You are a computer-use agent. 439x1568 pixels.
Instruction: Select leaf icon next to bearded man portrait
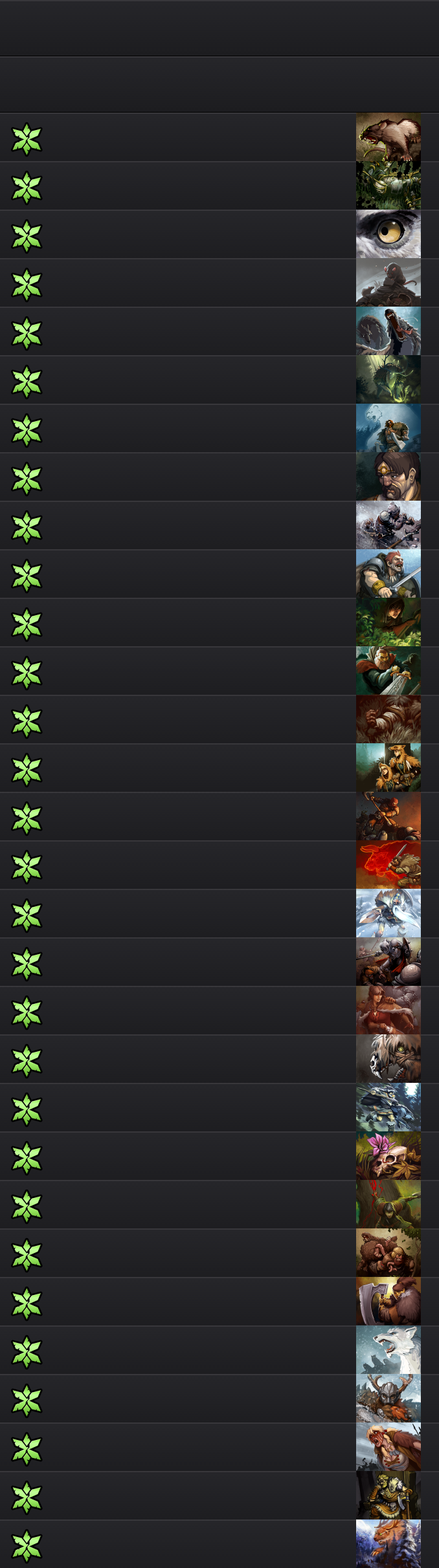[x=27, y=478]
